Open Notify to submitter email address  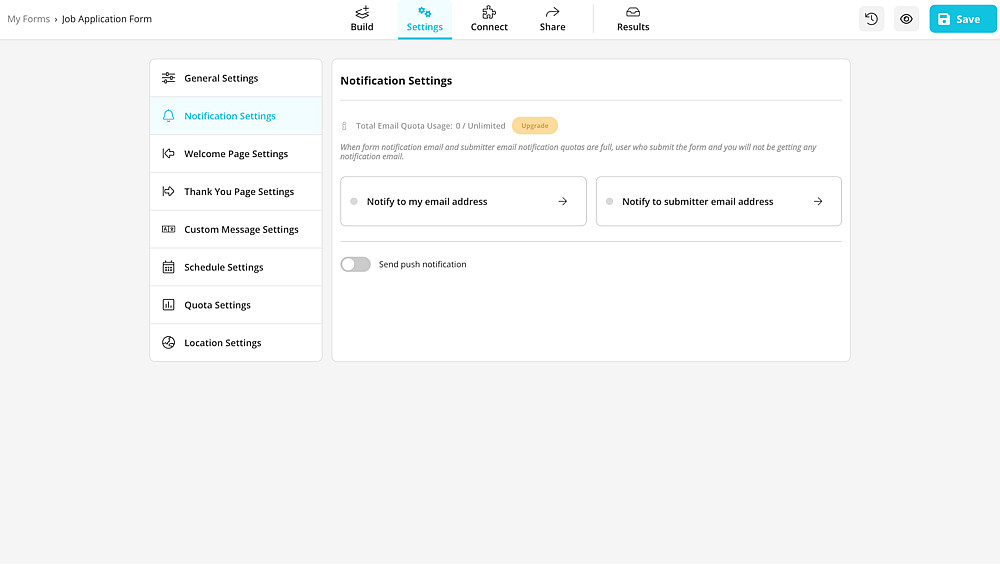pos(719,201)
